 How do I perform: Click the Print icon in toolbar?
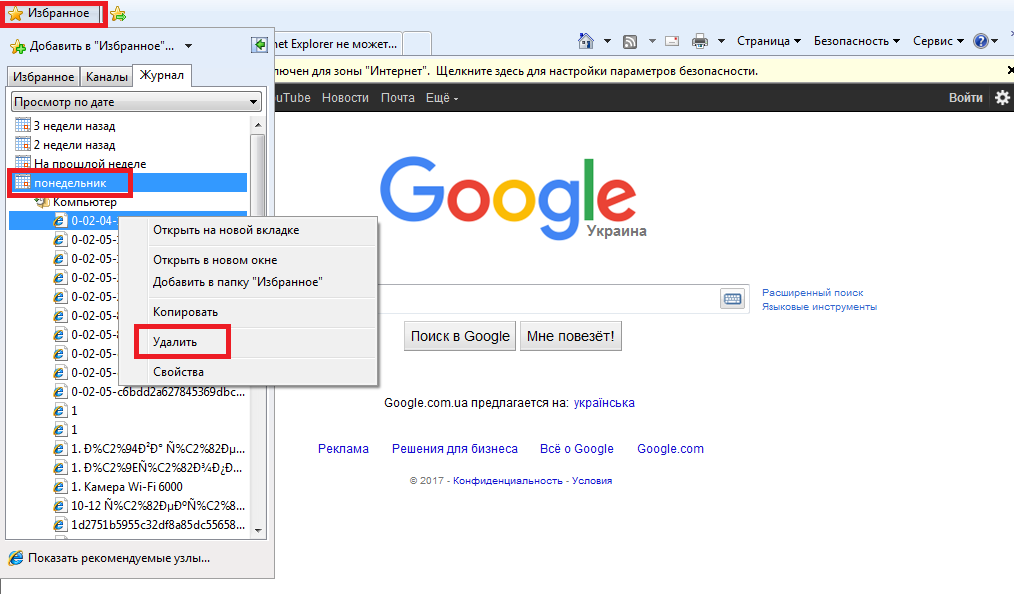coord(700,41)
